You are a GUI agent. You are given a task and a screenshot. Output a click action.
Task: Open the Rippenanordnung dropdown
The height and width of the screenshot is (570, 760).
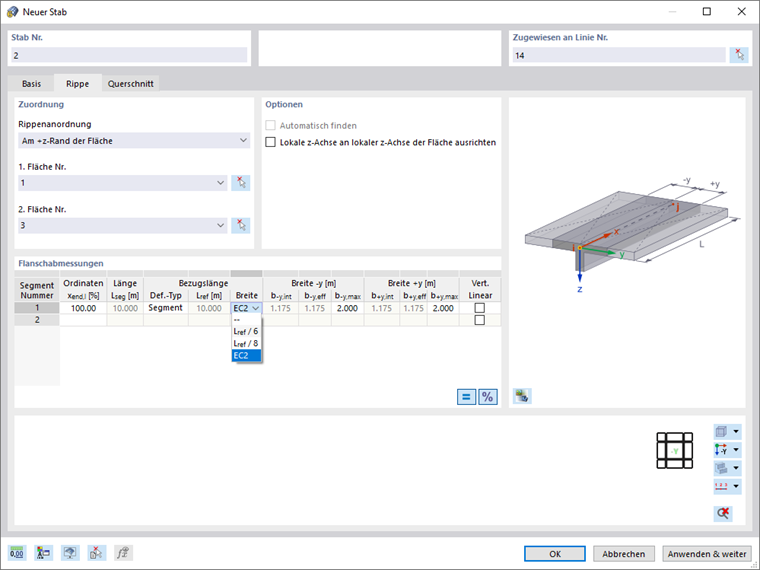pyautogui.click(x=134, y=141)
